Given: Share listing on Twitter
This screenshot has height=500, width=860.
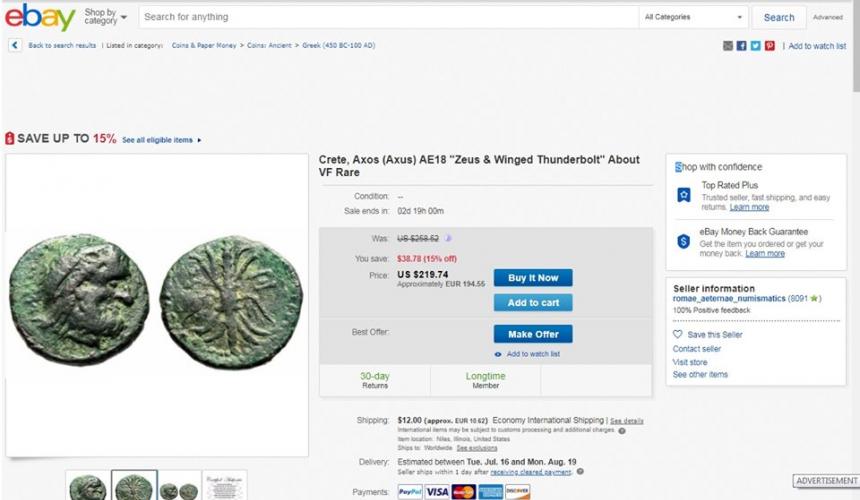Looking at the screenshot, I should click(x=756, y=46).
